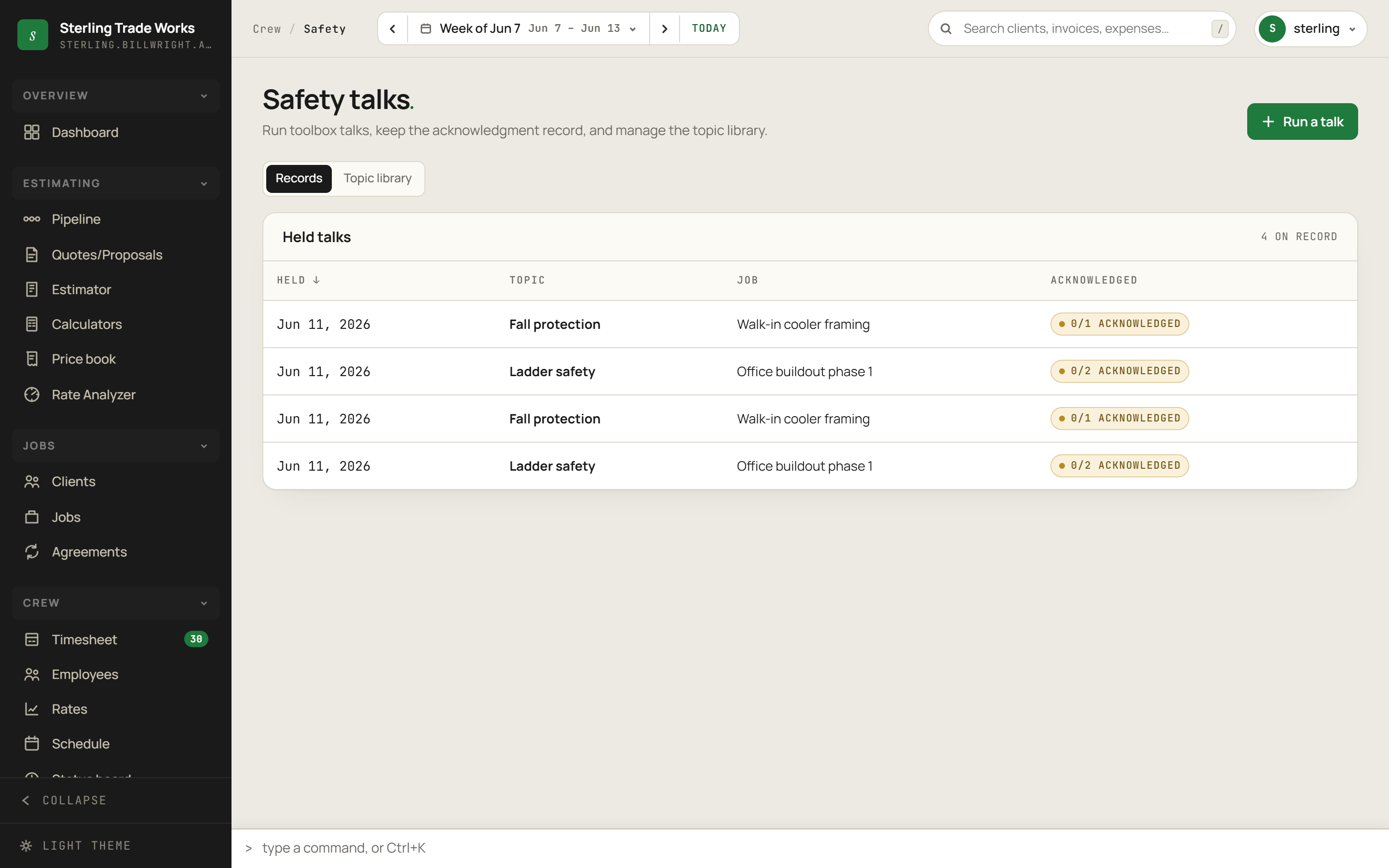This screenshot has width=1389, height=868.
Task: Click the Agreements refresh-cycle icon
Action: [x=31, y=552]
